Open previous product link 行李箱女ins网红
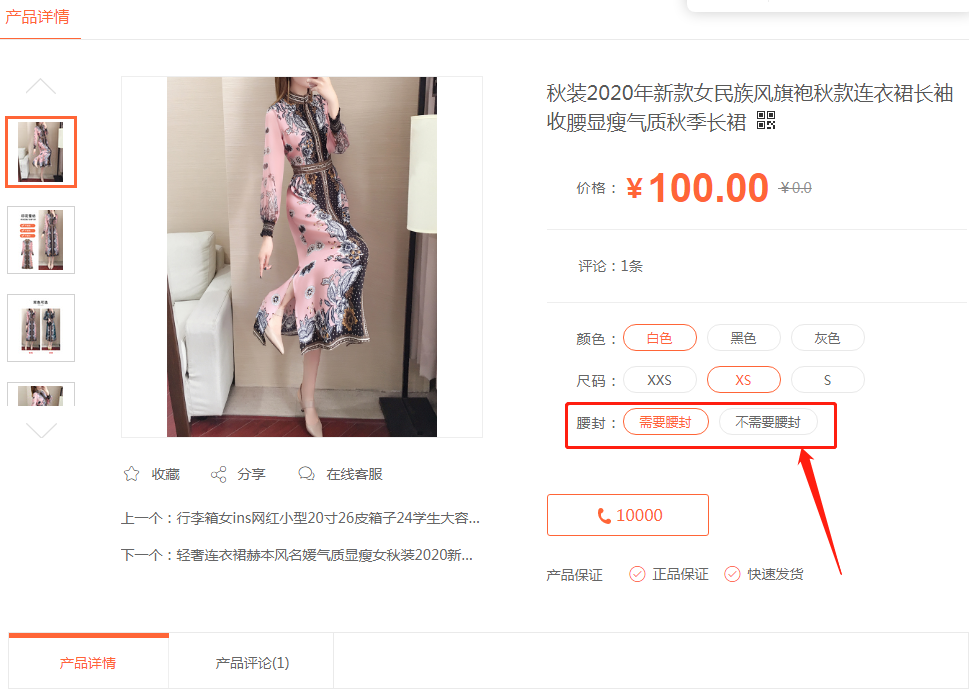This screenshot has width=969, height=696. (x=328, y=518)
